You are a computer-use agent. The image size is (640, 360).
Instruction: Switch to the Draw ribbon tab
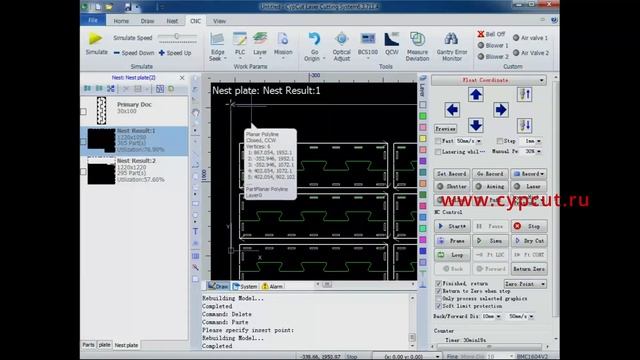point(147,21)
